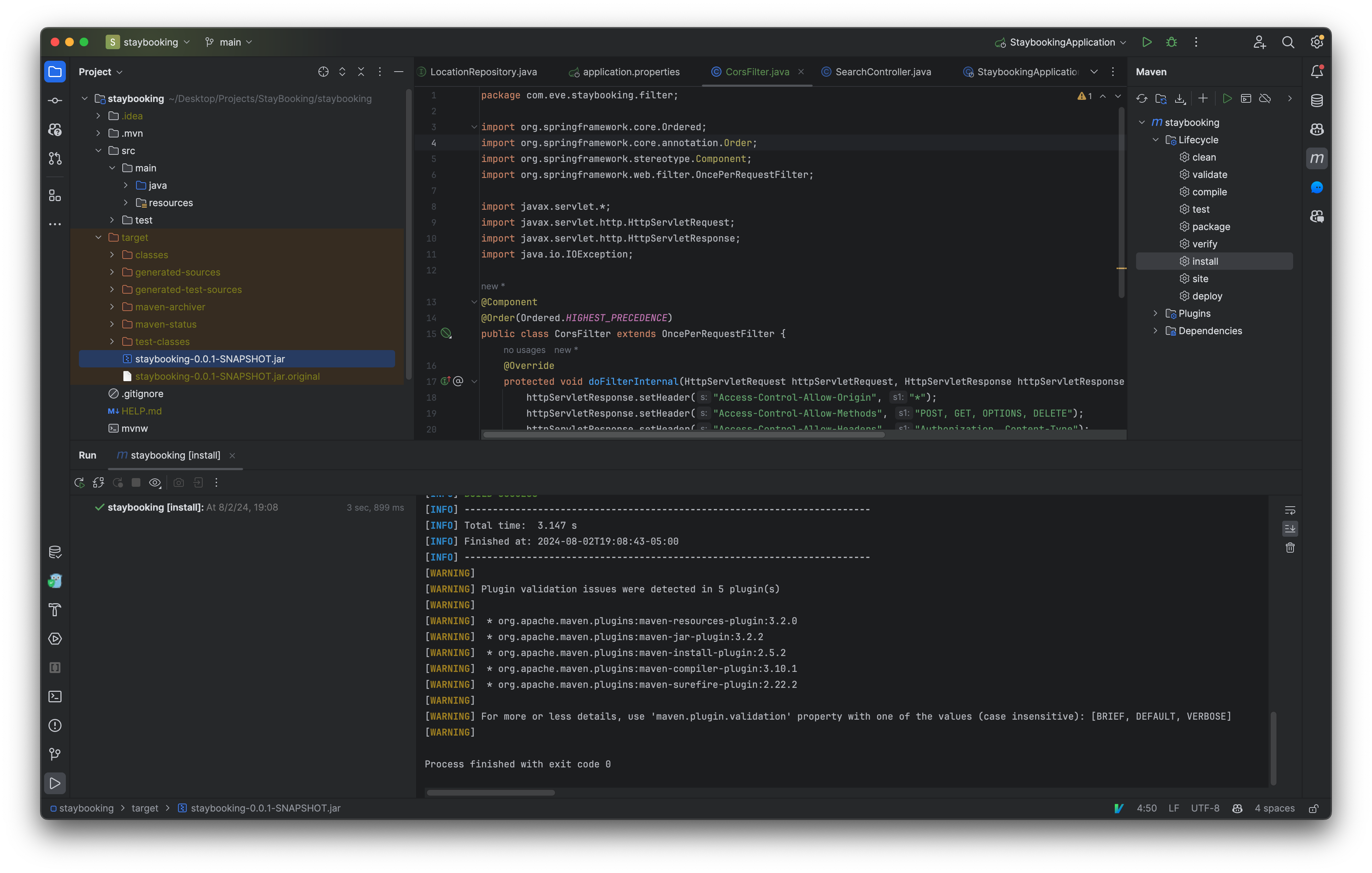
Task: Enable scroll to end in console output
Action: tap(1291, 528)
